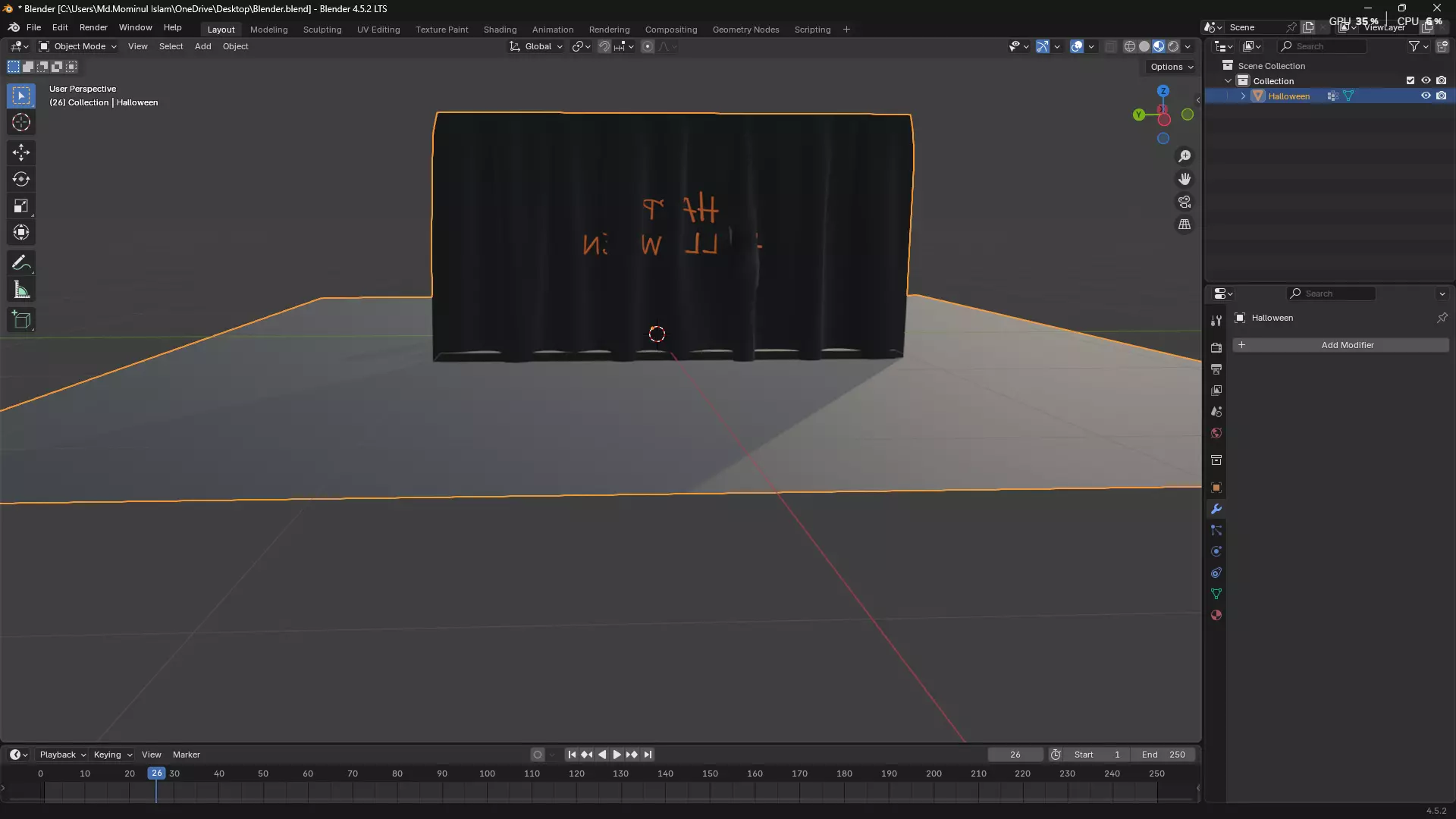The image size is (1456, 819).
Task: Uncheck Collection exclude checkbox
Action: [x=1410, y=80]
